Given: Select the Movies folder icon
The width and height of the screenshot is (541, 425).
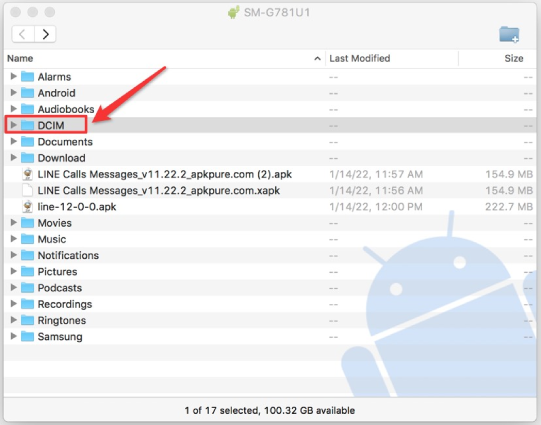Looking at the screenshot, I should tap(27, 223).
